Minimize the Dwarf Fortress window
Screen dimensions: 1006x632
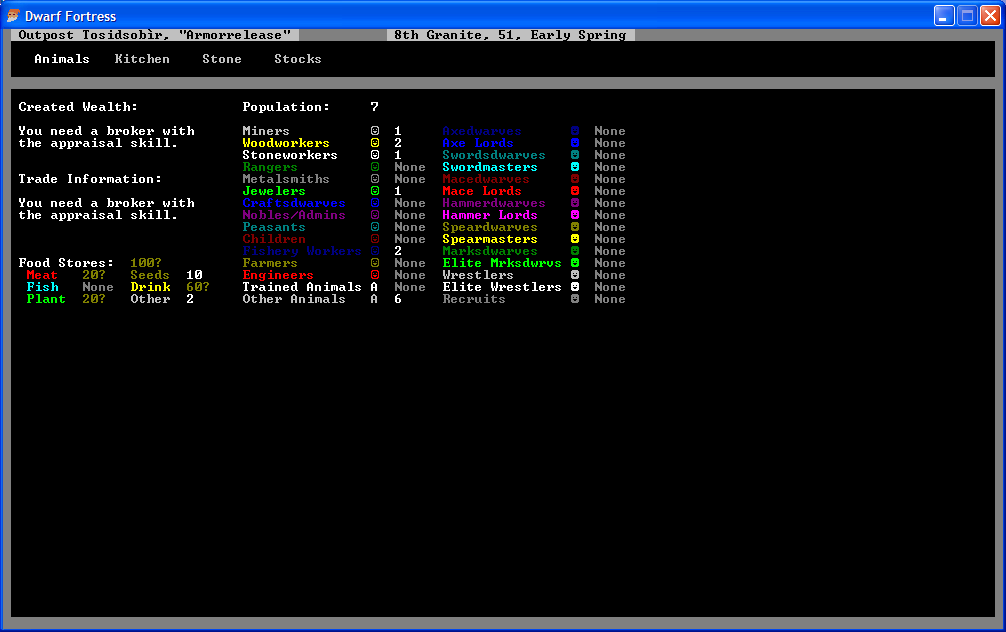(944, 16)
